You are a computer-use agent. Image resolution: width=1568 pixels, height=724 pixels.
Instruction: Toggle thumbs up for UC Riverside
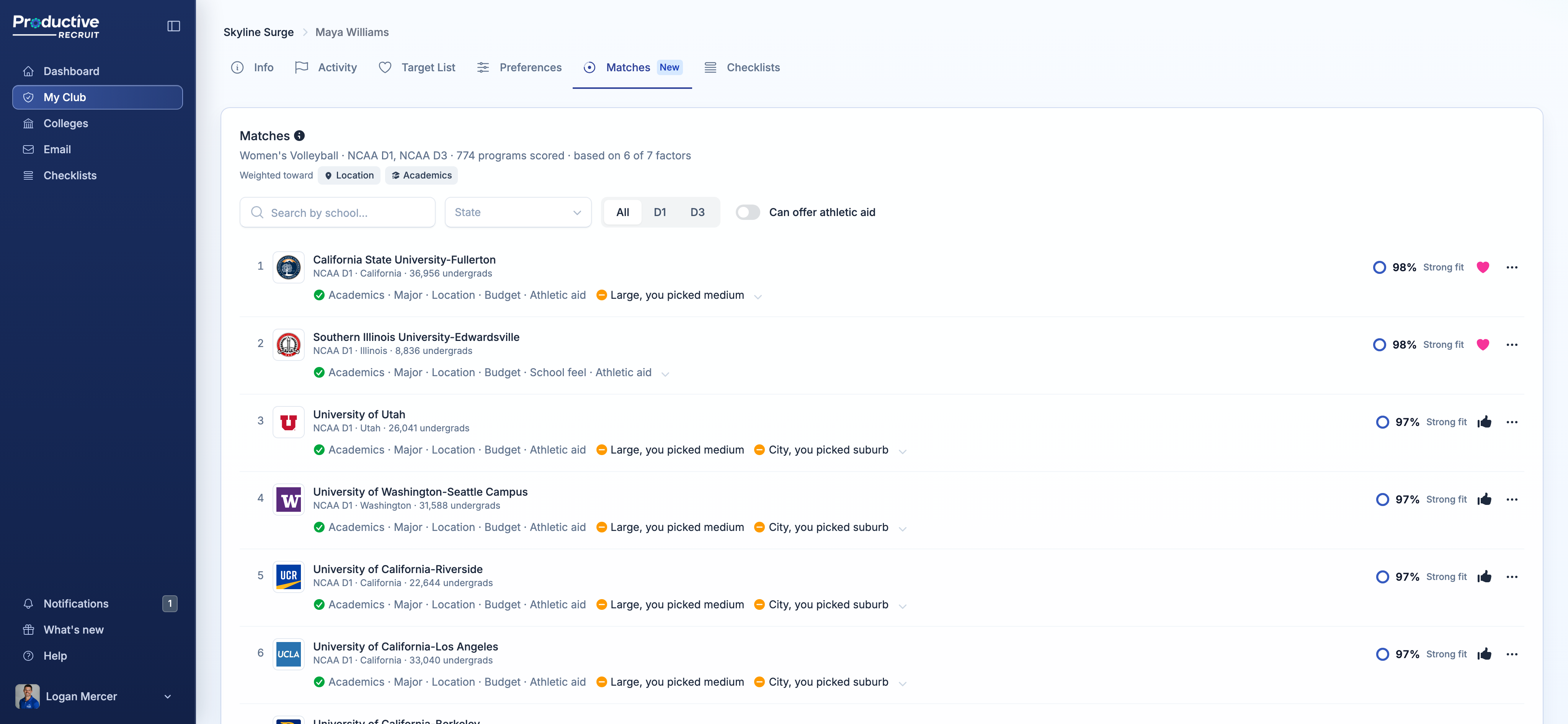(1484, 576)
